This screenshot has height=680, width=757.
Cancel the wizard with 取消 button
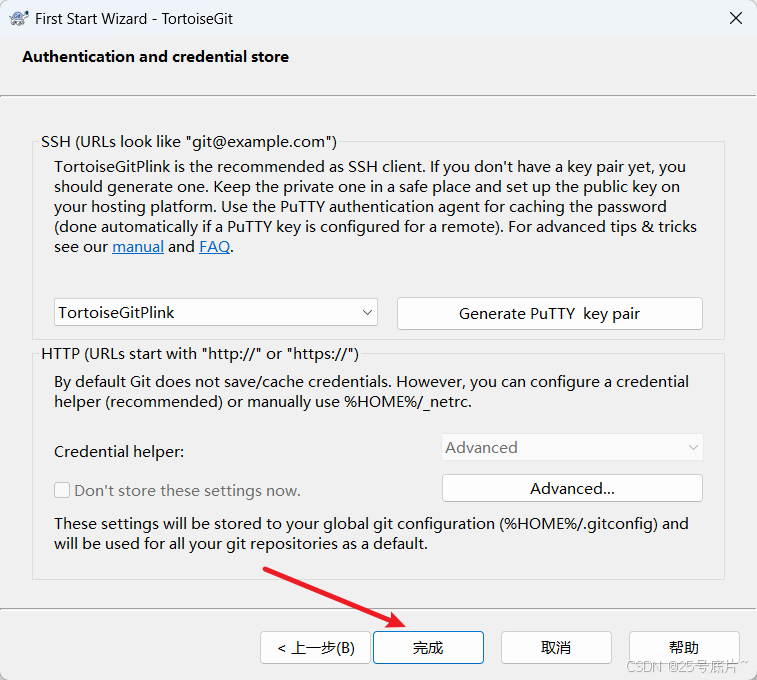click(556, 648)
